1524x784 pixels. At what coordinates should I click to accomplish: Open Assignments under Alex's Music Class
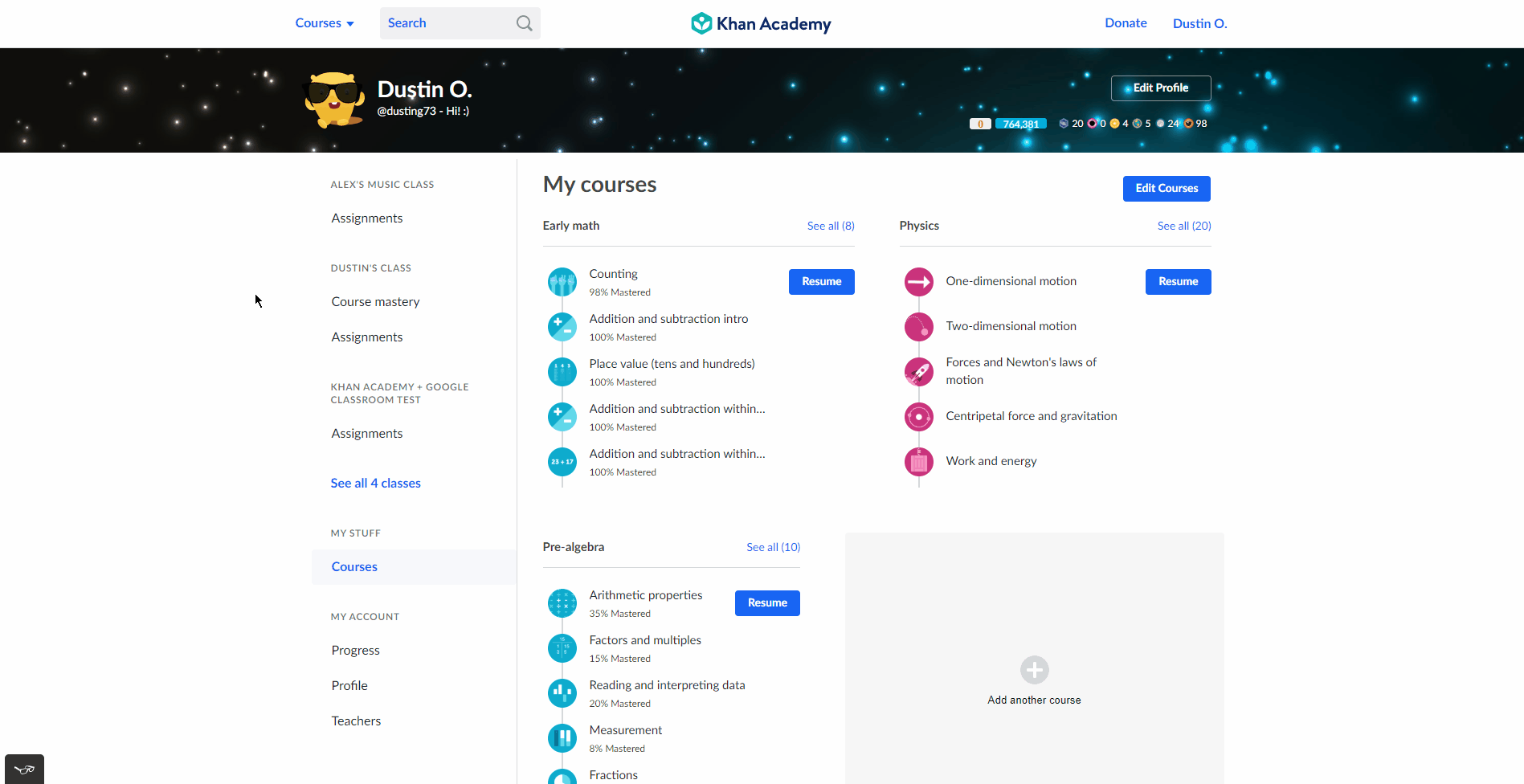[x=367, y=218]
